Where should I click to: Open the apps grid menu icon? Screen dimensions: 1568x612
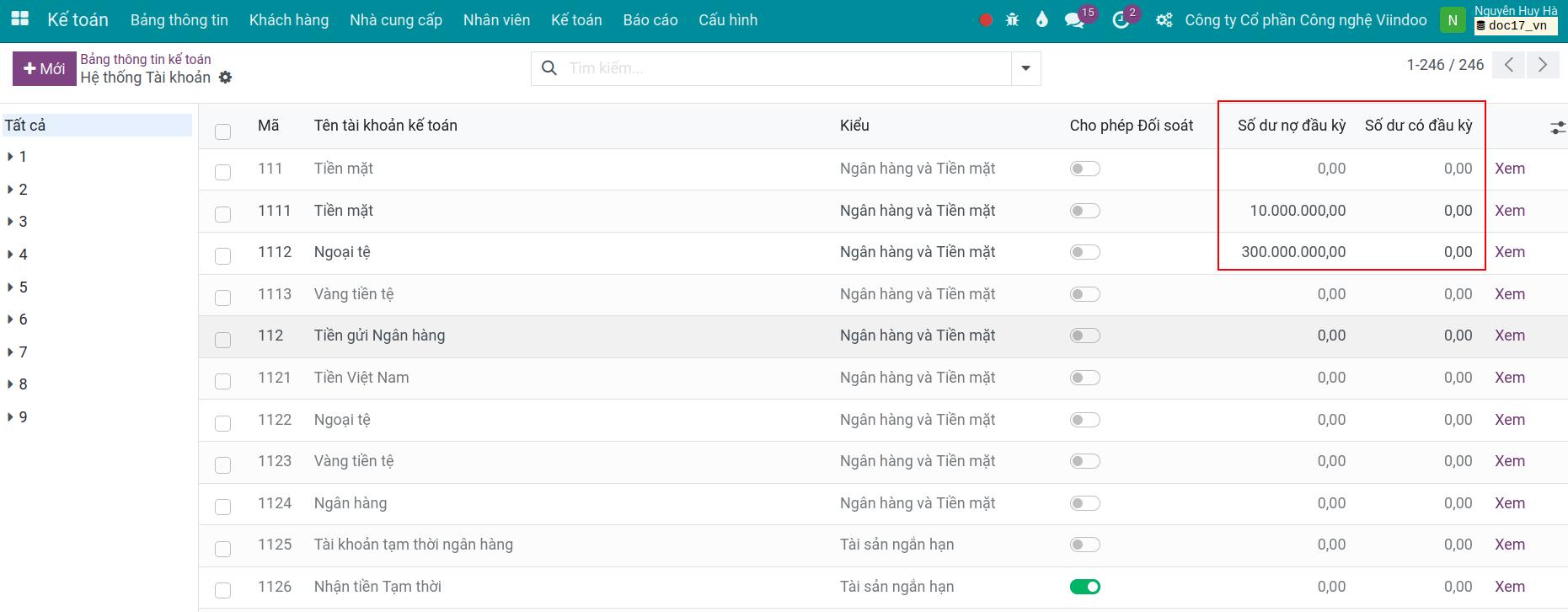coord(19,19)
